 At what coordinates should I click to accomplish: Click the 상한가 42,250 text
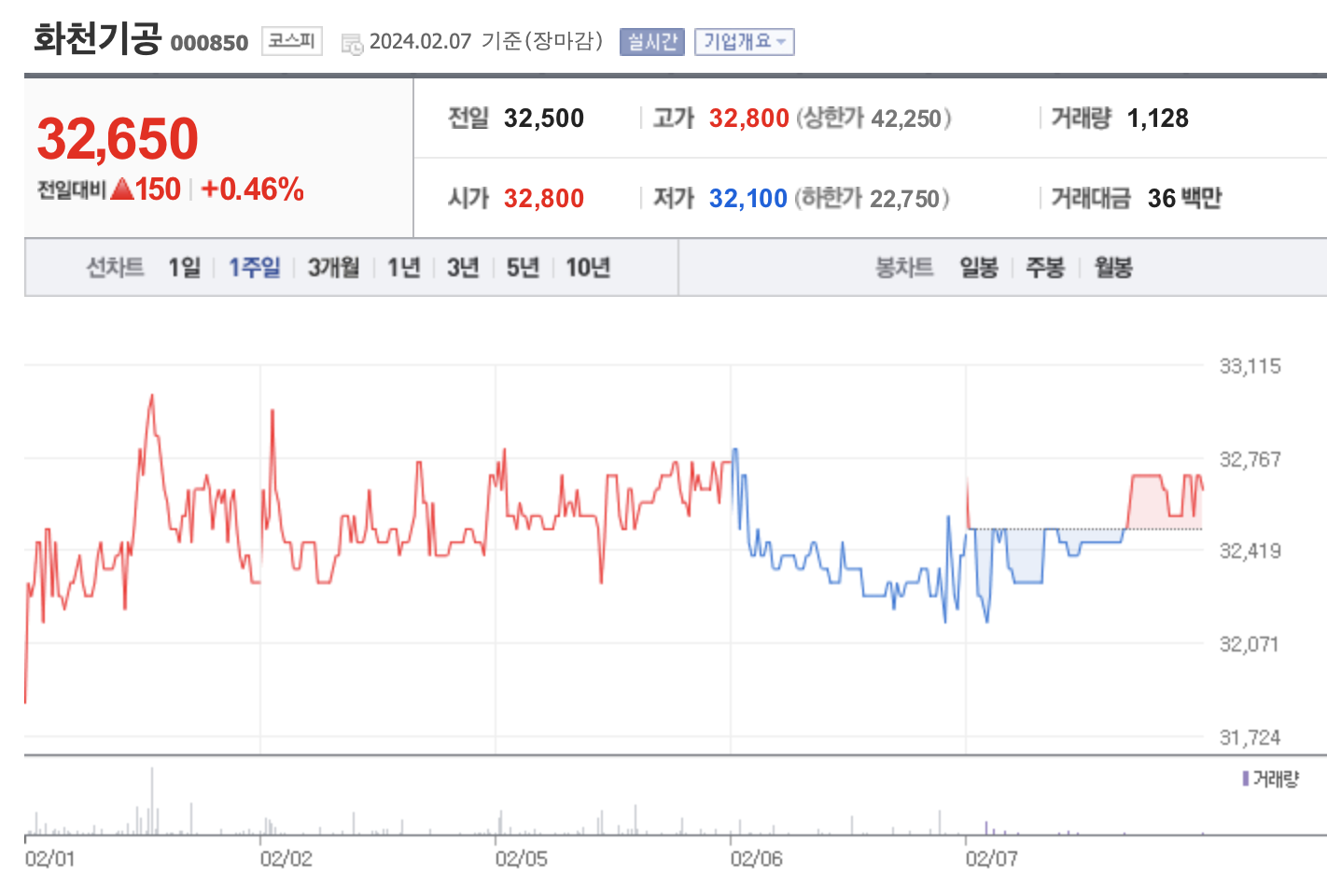point(873,119)
